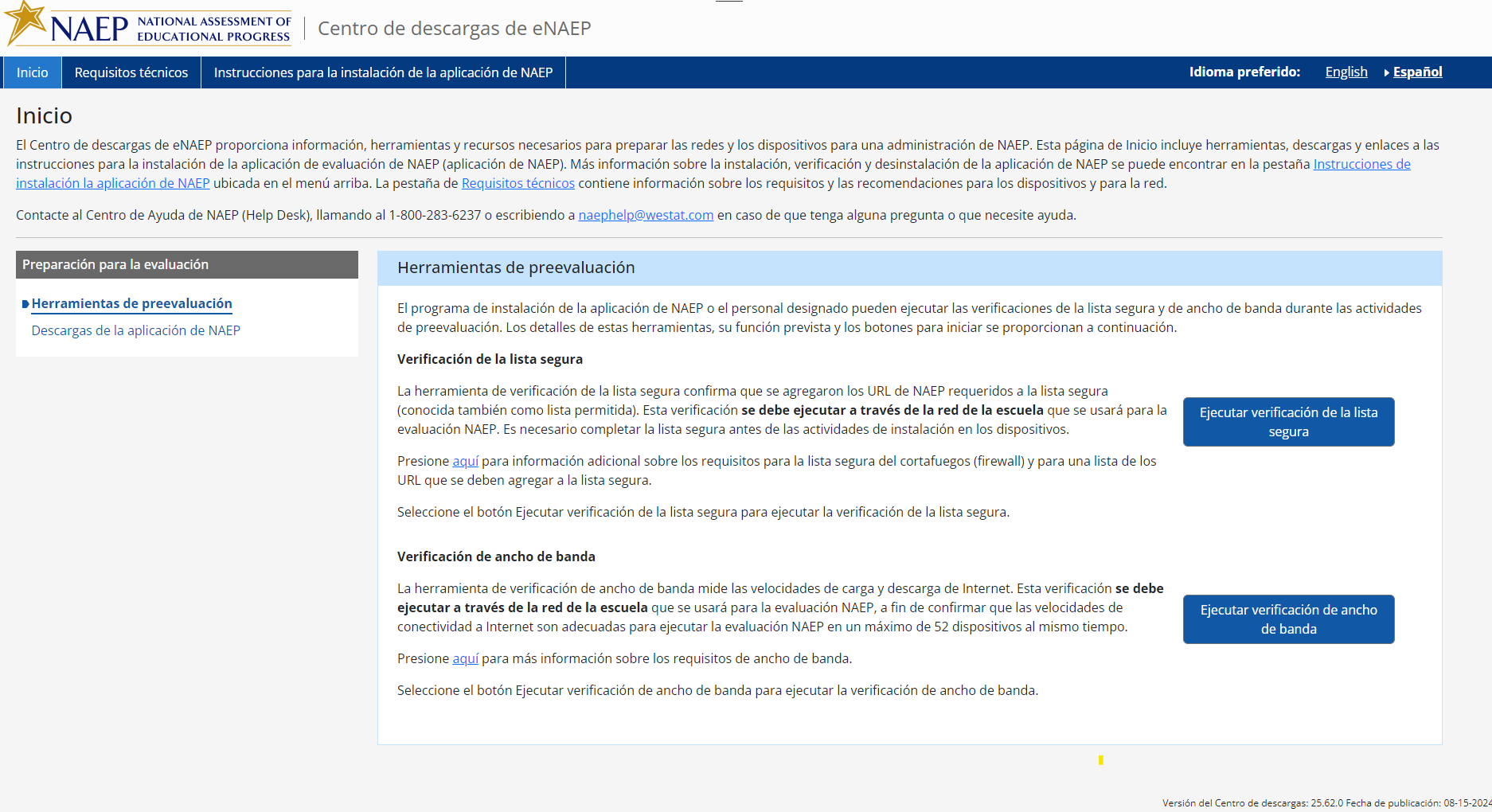
Task: Open the Requisitos técnicos link in intro text
Action: (x=518, y=183)
